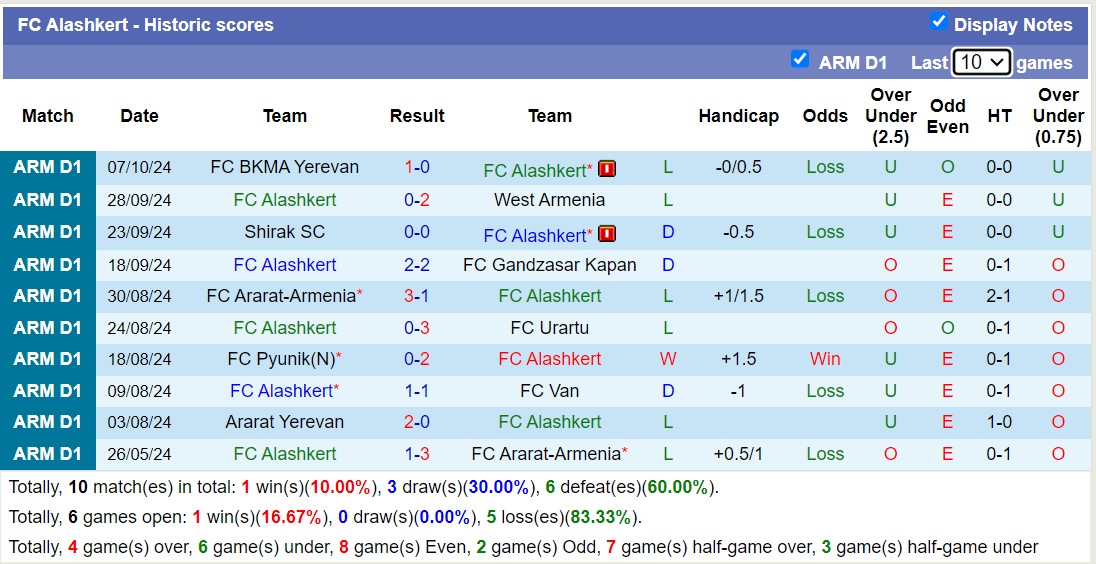1096x564 pixels.
Task: Click the Result column header
Action: click(417, 116)
